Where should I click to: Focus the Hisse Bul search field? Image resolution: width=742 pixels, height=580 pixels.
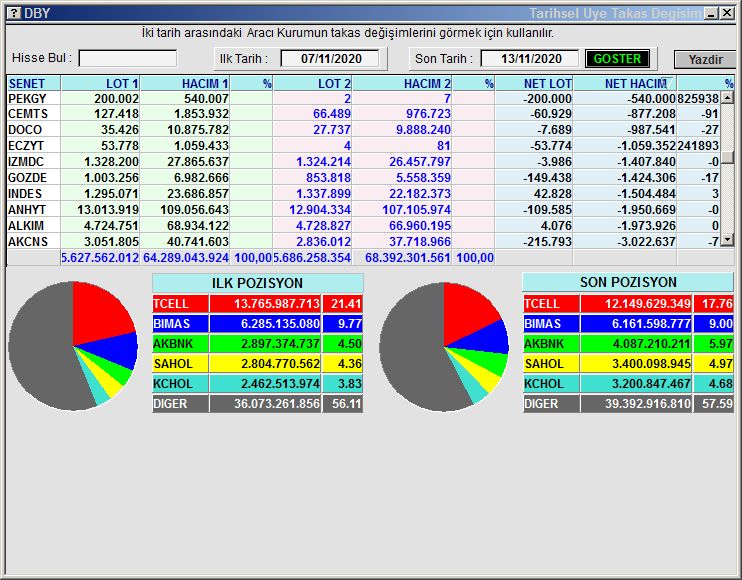click(x=128, y=59)
